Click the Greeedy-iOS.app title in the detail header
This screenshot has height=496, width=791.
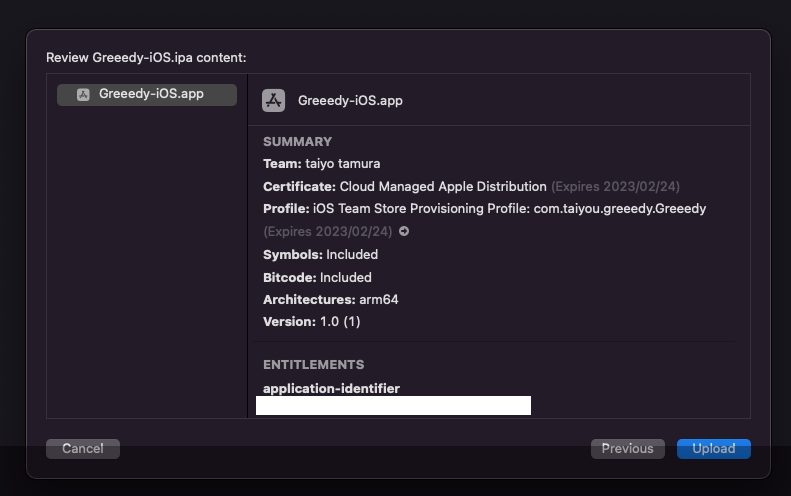pos(350,100)
